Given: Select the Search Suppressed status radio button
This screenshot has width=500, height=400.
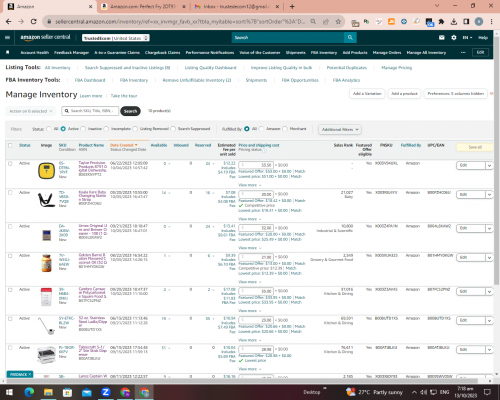Looking at the screenshot, I should coord(173,129).
